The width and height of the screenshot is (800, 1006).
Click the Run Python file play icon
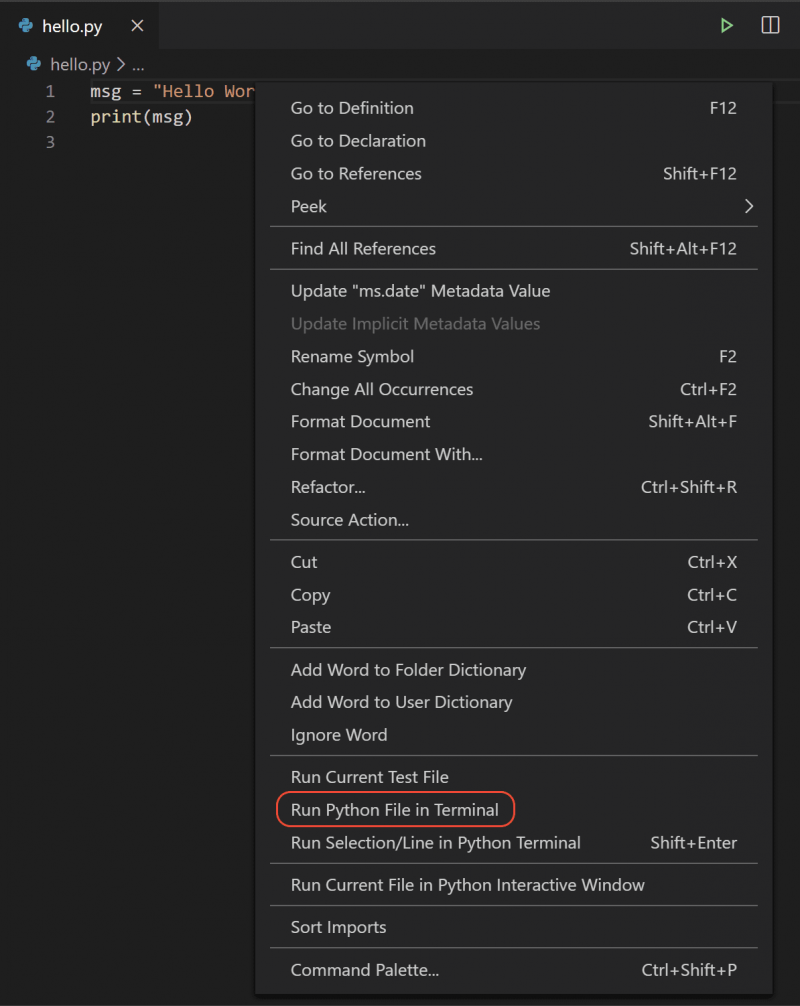726,25
